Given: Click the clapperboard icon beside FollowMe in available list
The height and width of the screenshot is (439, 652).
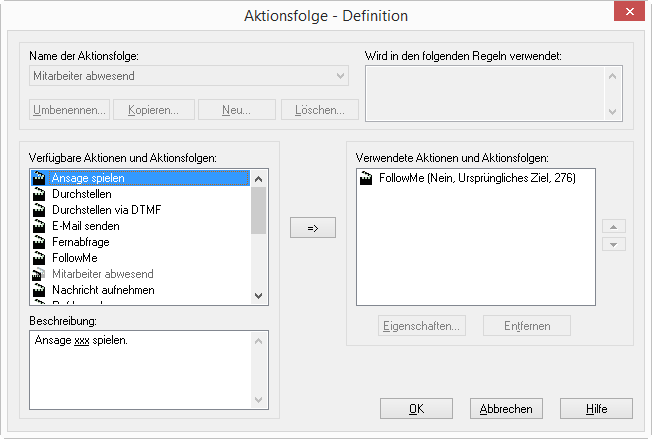Looking at the screenshot, I should pos(40,258).
